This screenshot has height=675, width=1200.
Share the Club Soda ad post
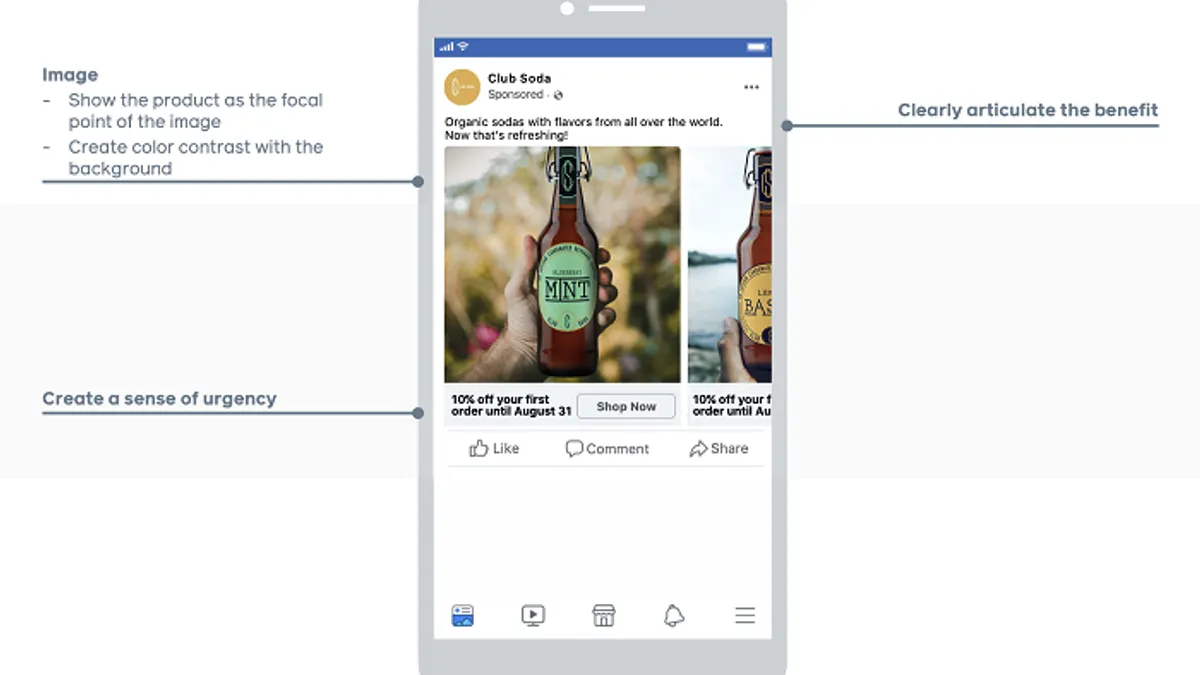coord(719,448)
